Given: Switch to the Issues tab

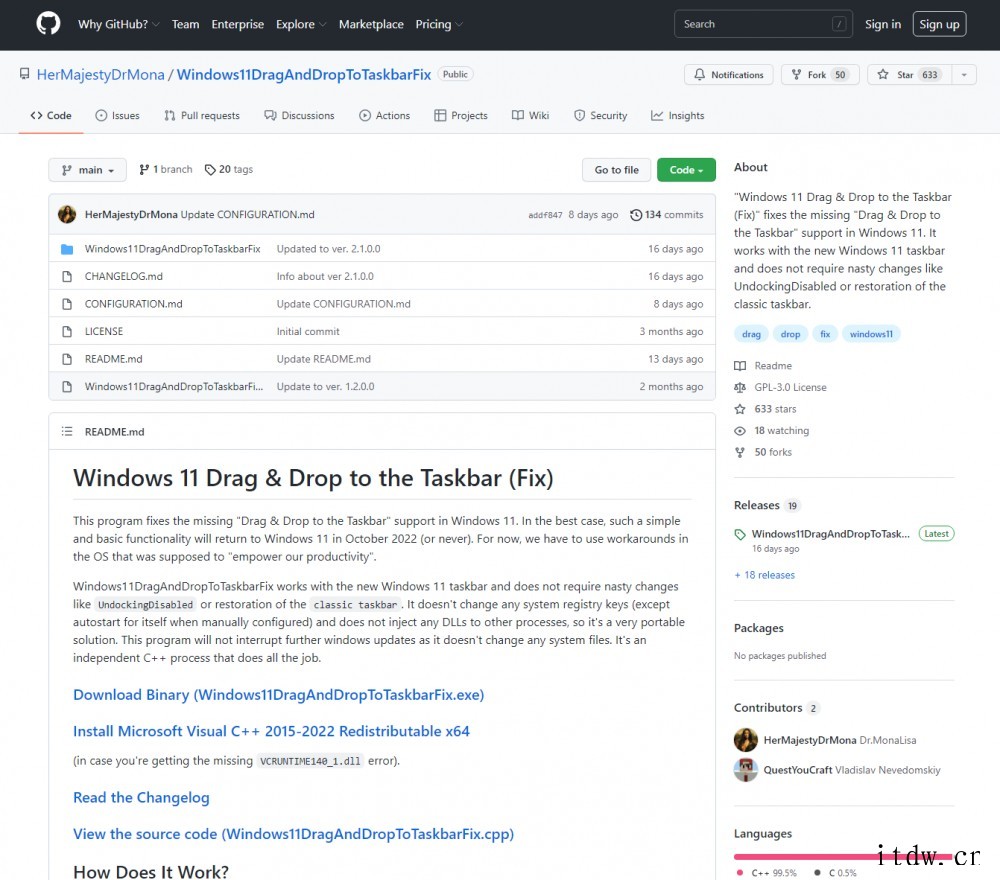Looking at the screenshot, I should click(x=117, y=115).
